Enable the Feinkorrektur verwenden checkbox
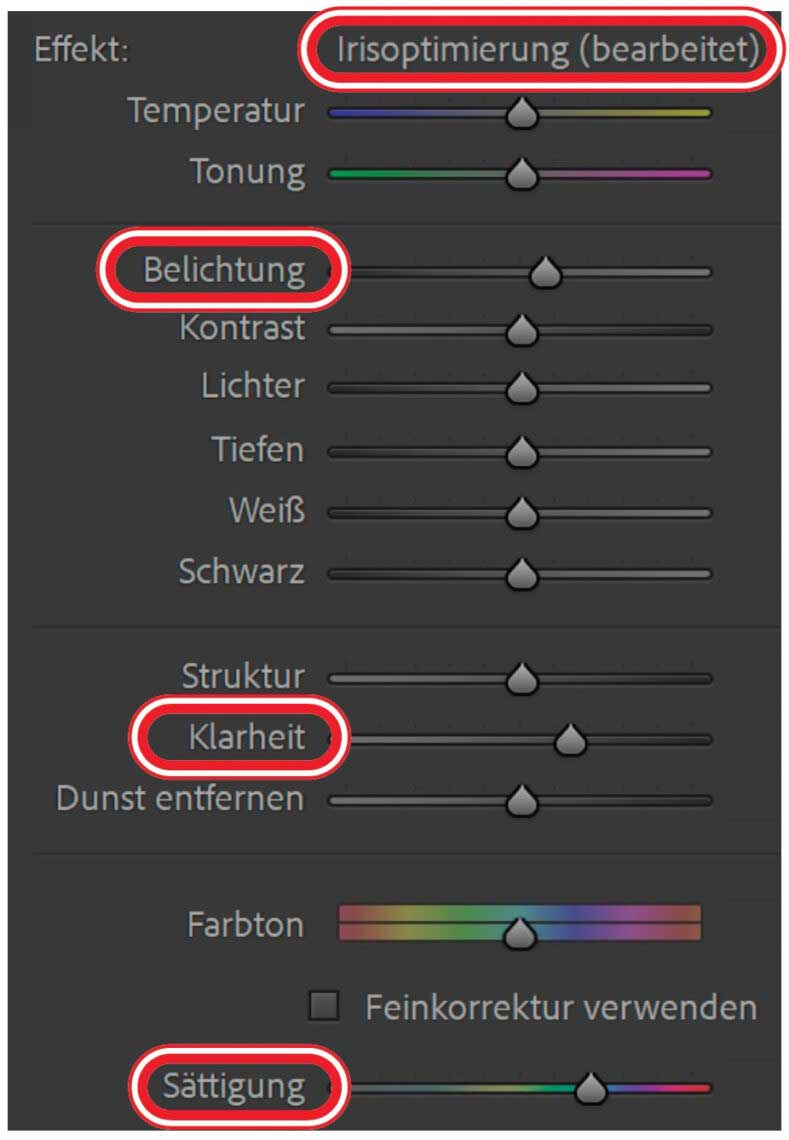789x1140 pixels. tap(323, 1007)
